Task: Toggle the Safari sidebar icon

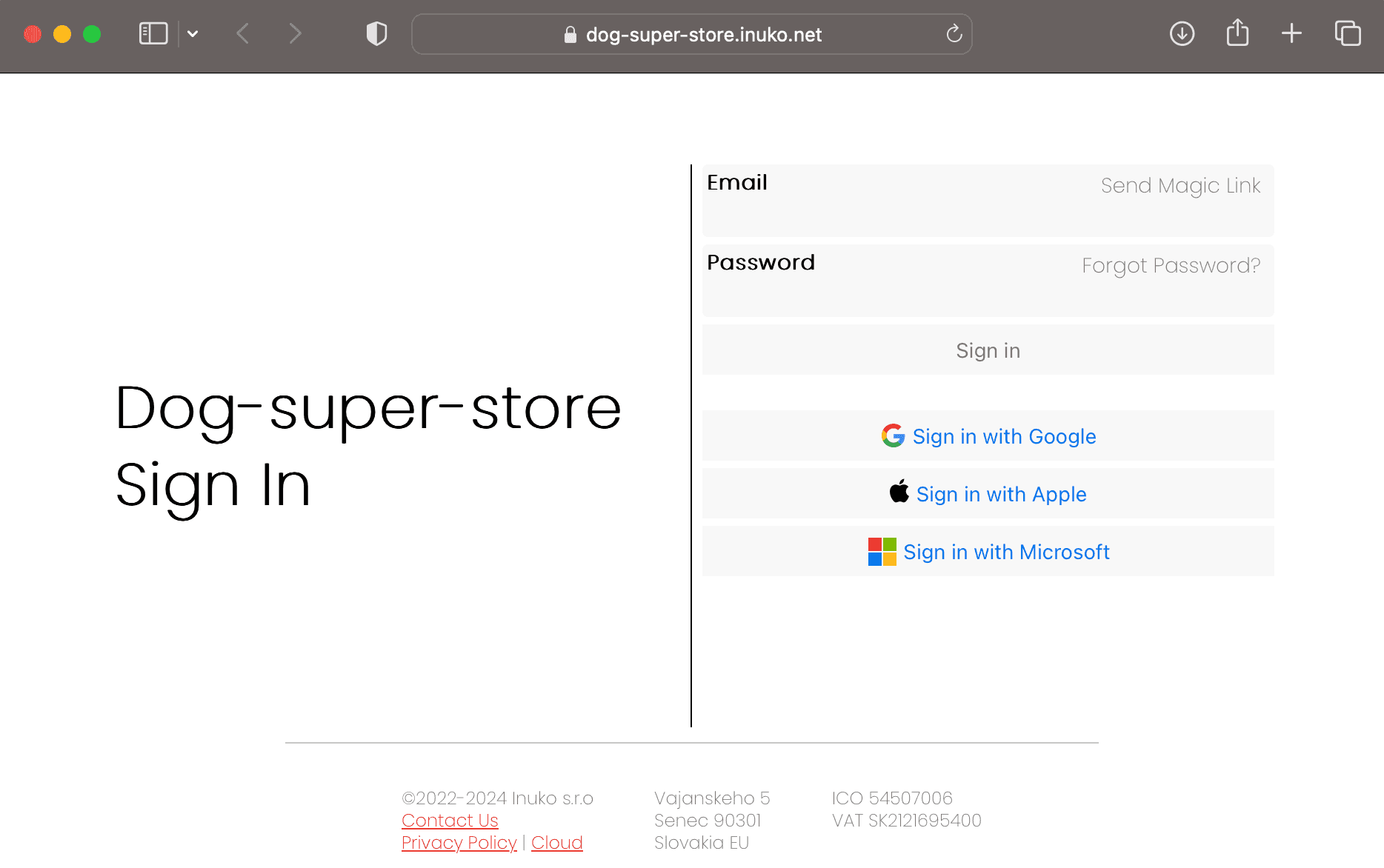Action: tap(153, 34)
